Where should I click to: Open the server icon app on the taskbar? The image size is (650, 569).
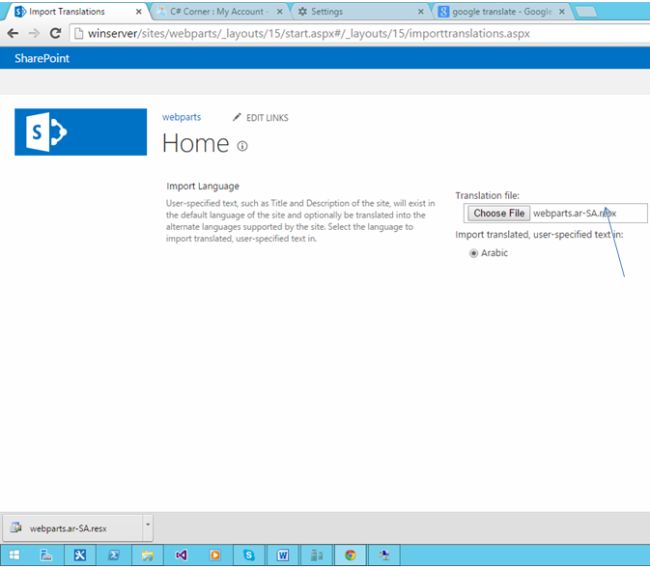(x=316, y=555)
